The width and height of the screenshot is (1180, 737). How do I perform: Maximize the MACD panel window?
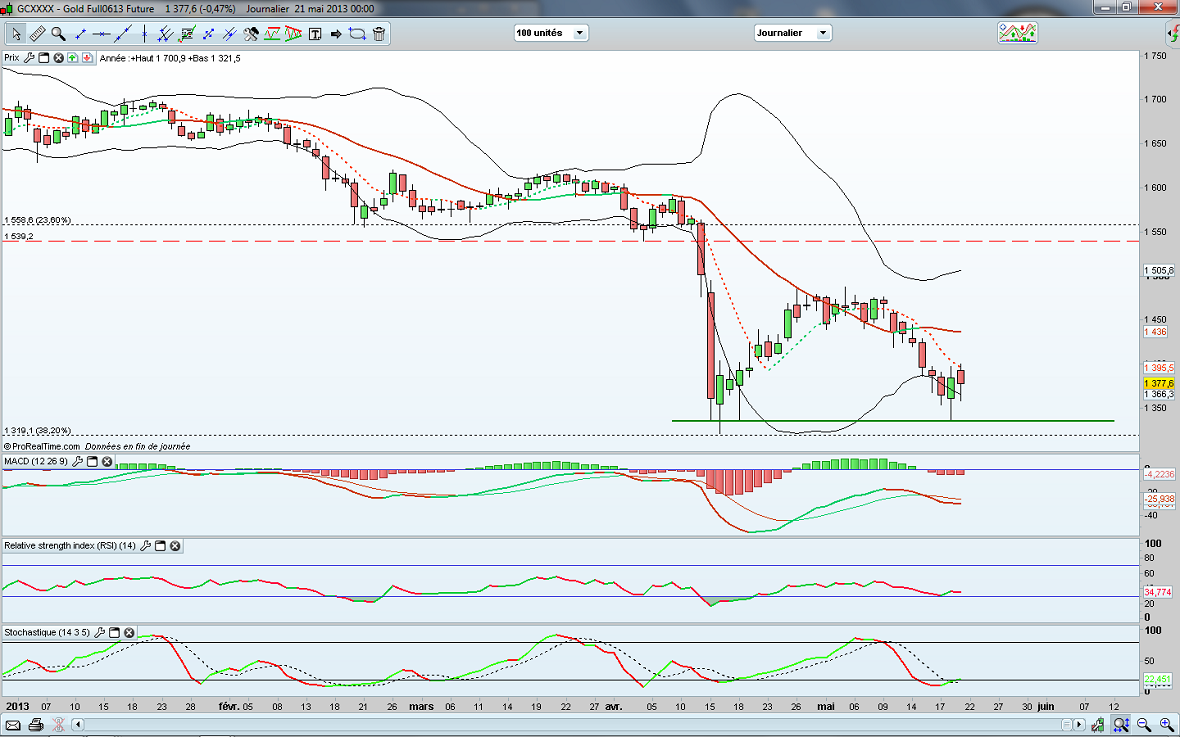click(x=92, y=461)
